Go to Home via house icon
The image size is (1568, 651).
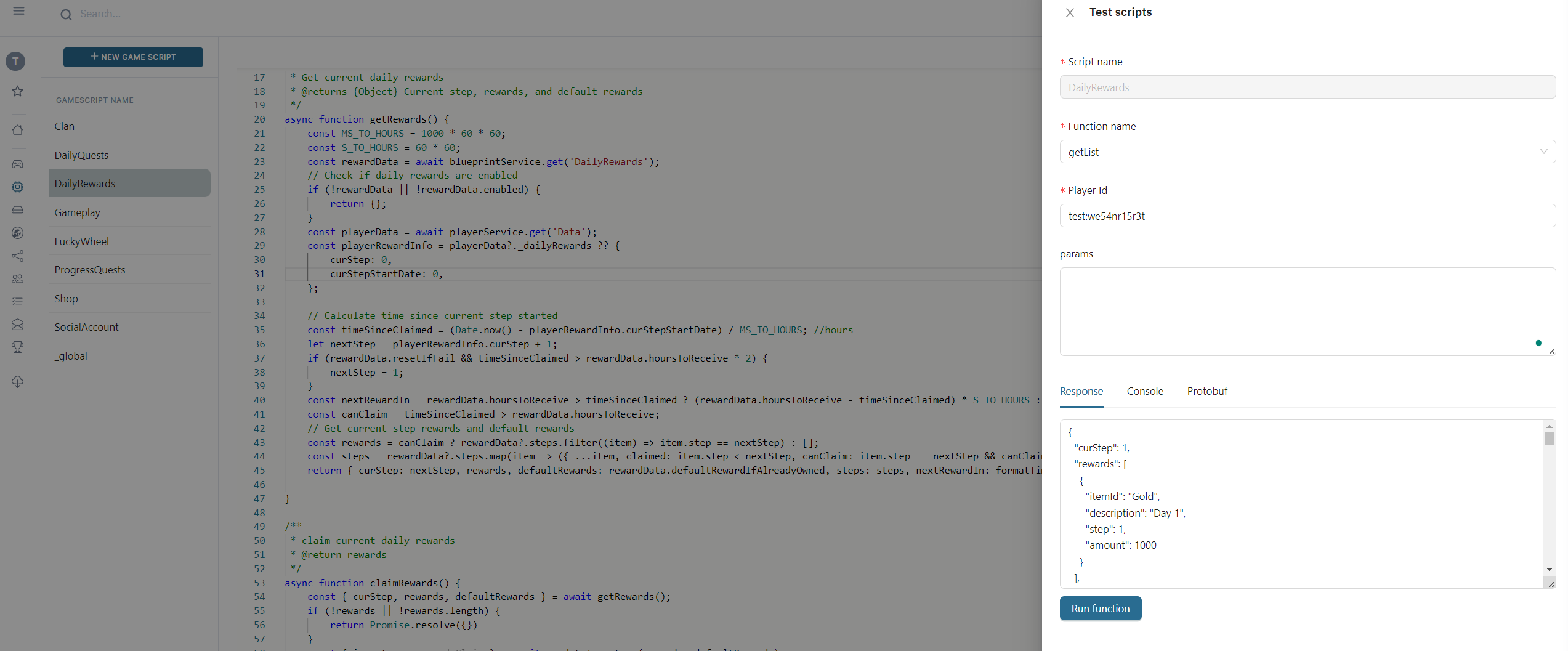pos(18,130)
